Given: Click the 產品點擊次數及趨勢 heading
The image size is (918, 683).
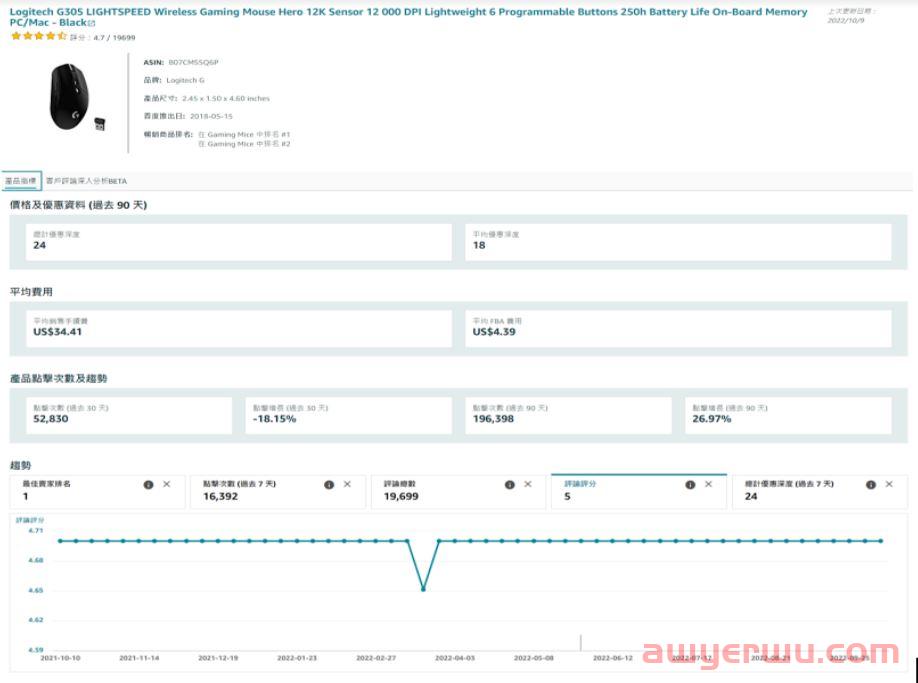Looking at the screenshot, I should click(59, 379).
